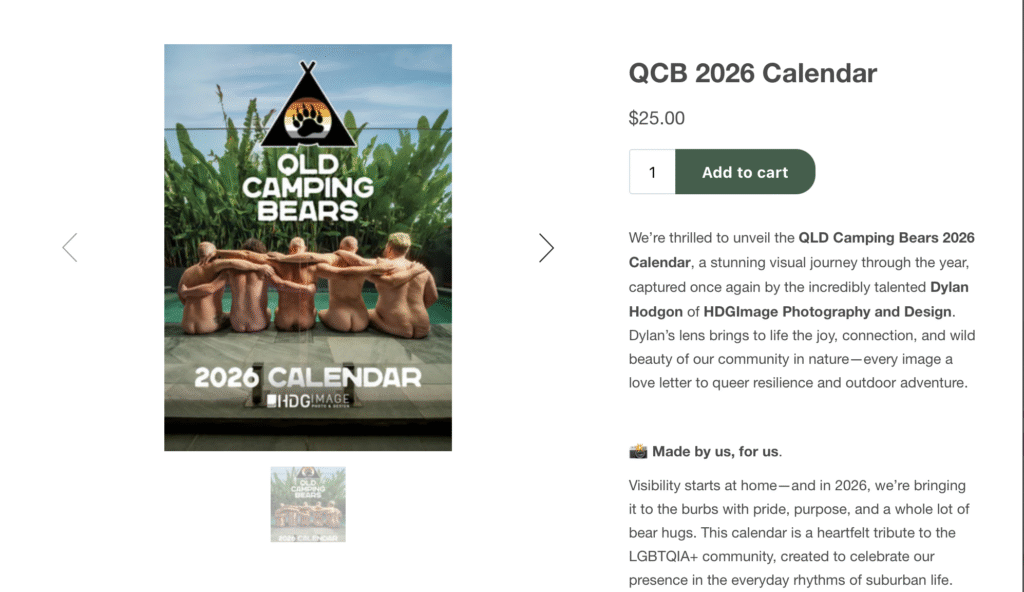Click bold QLD Camping Bears 2026 Calendar text
This screenshot has height=592, width=1024.
click(886, 238)
